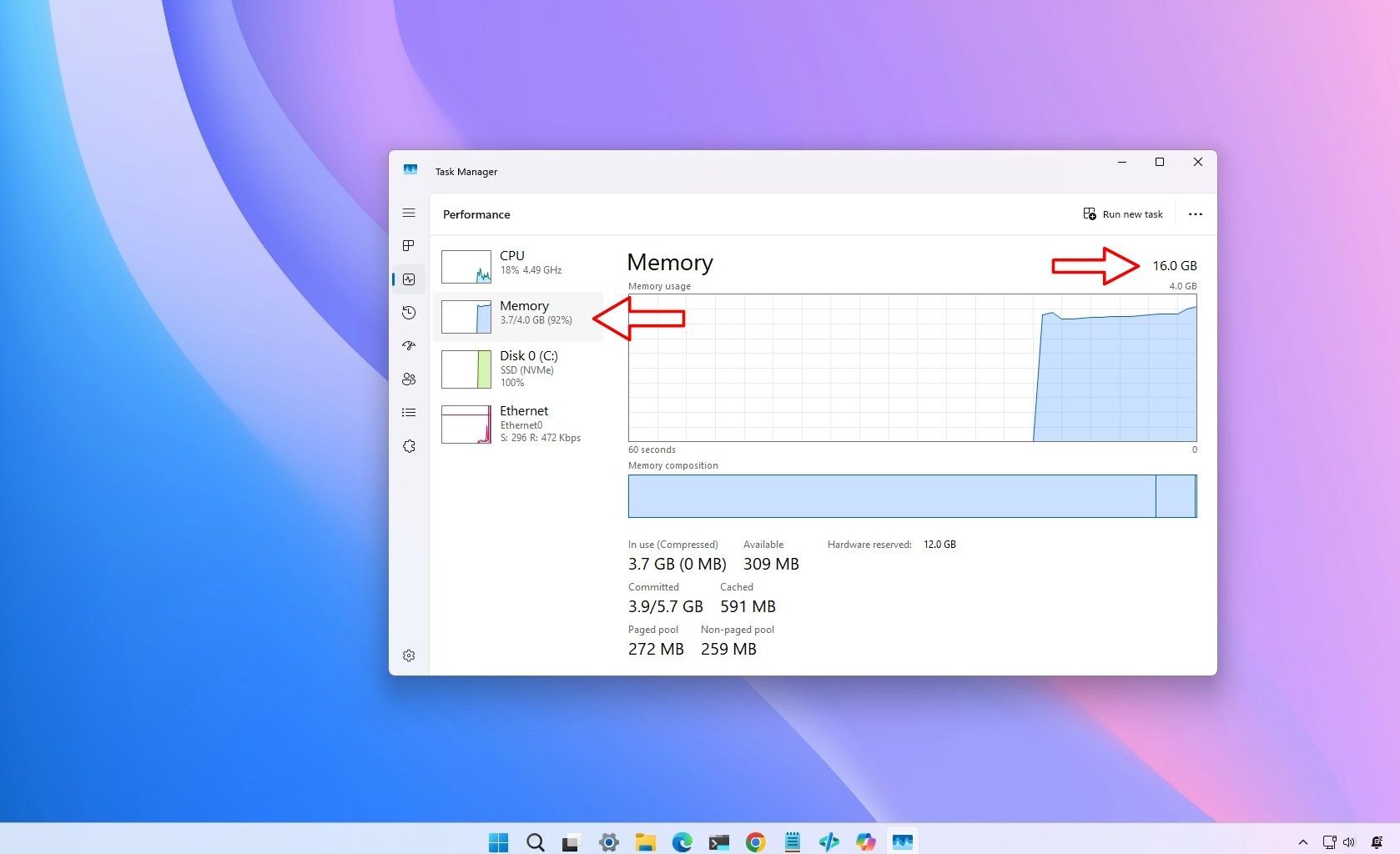Select the Disk 0 (C:) item
This screenshot has width=1400, height=854.
(518, 369)
